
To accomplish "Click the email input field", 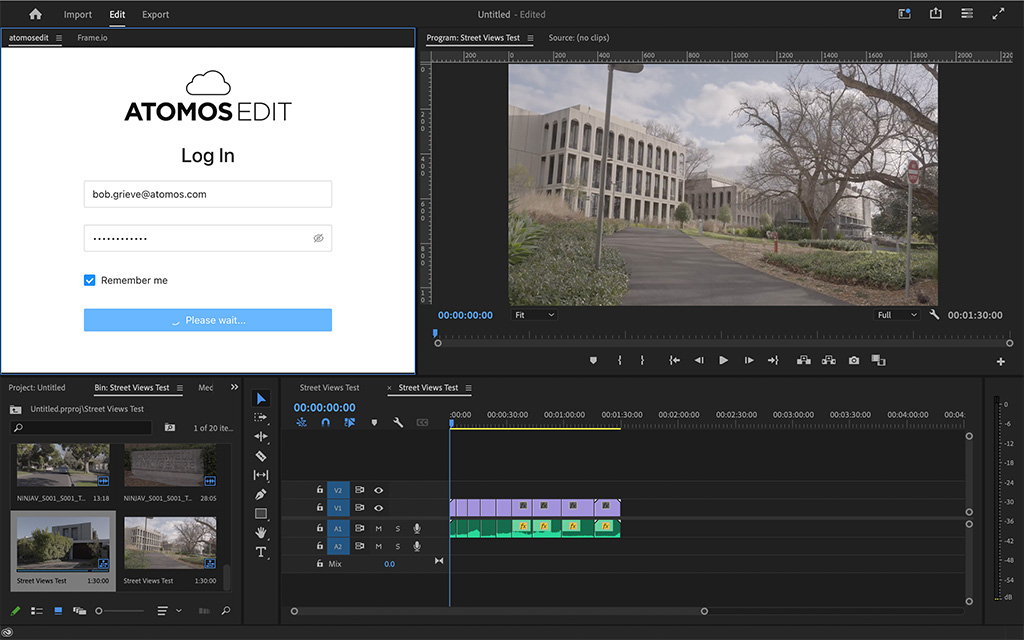I will point(208,194).
